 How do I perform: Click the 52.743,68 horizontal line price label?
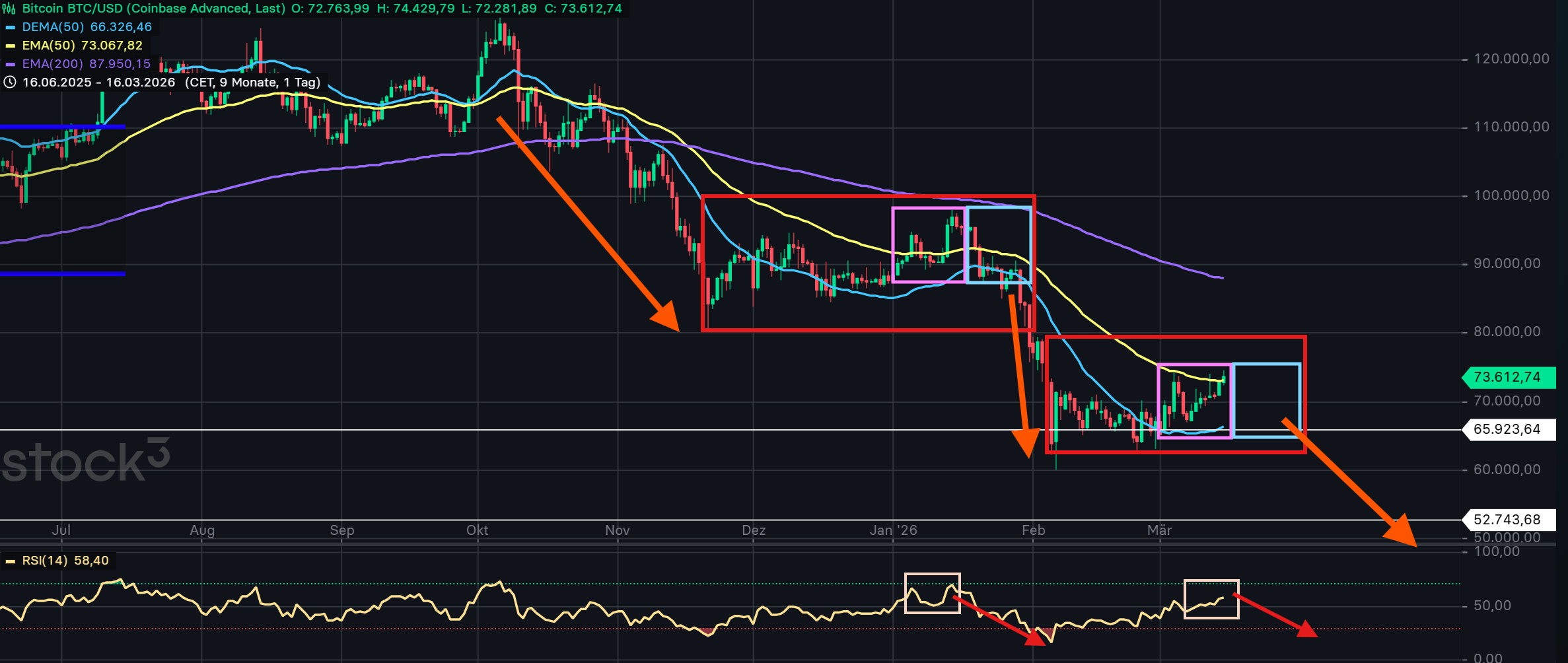[1509, 520]
